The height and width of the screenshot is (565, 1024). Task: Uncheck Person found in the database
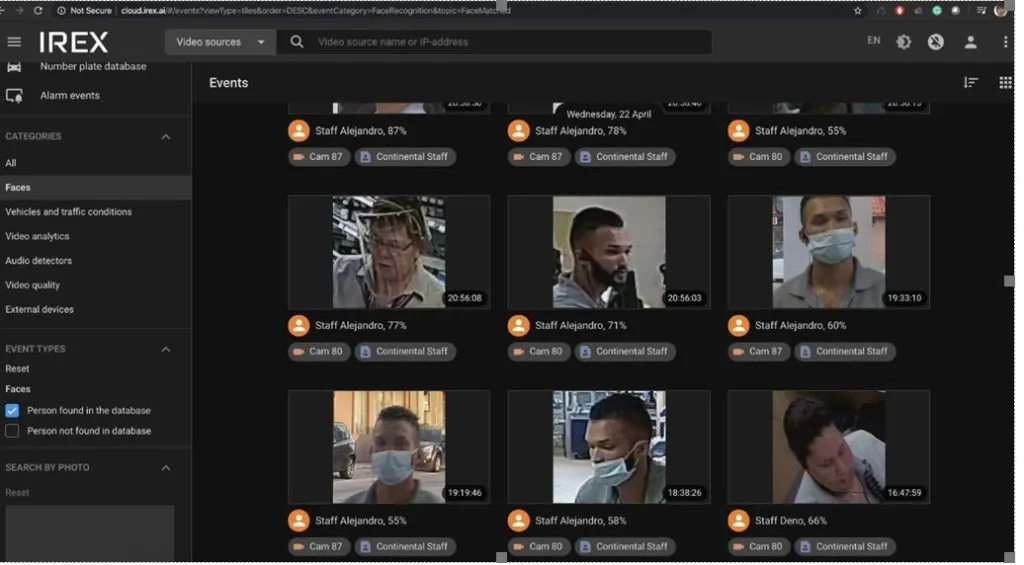coord(12,412)
